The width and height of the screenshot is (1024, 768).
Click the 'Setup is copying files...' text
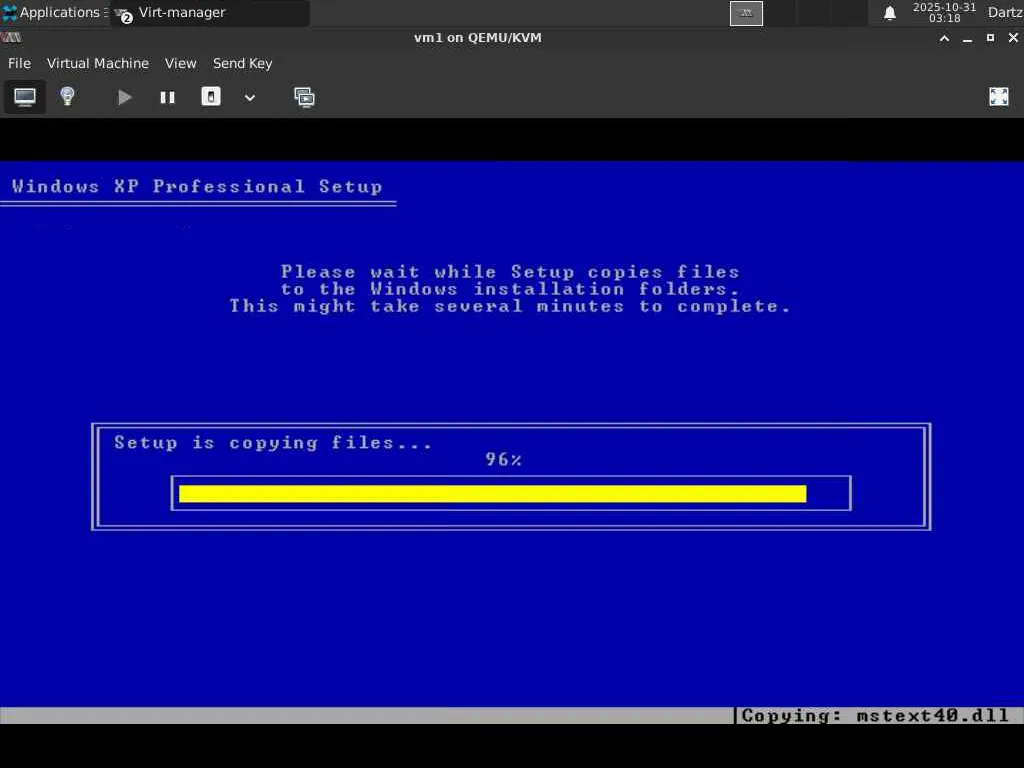[x=273, y=443]
